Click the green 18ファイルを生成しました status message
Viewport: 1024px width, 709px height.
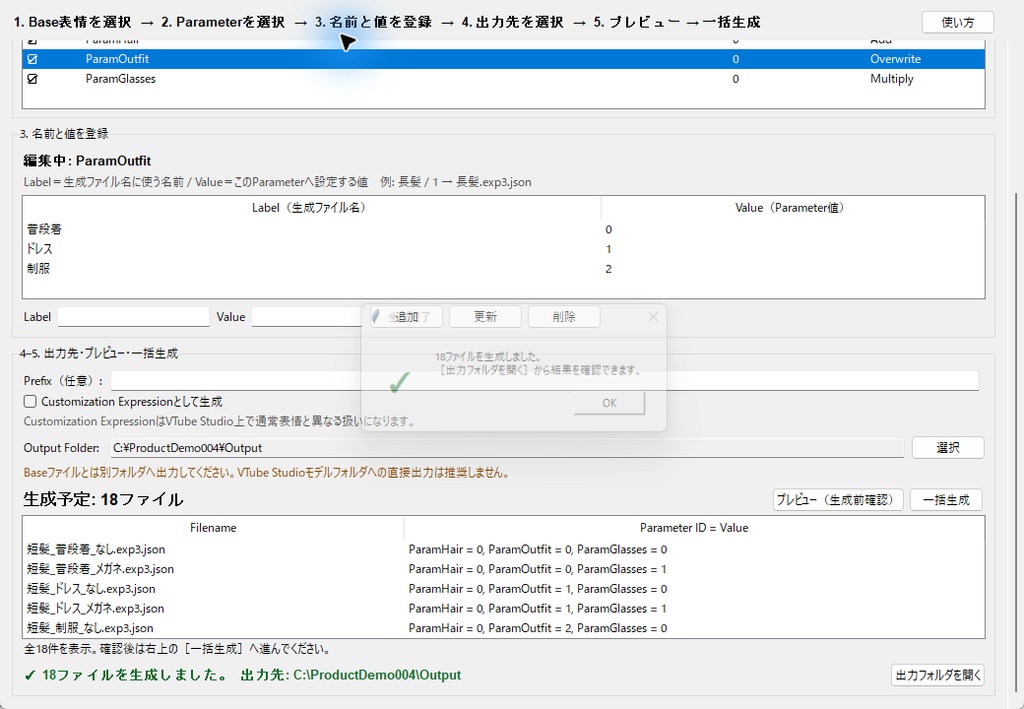[242, 675]
